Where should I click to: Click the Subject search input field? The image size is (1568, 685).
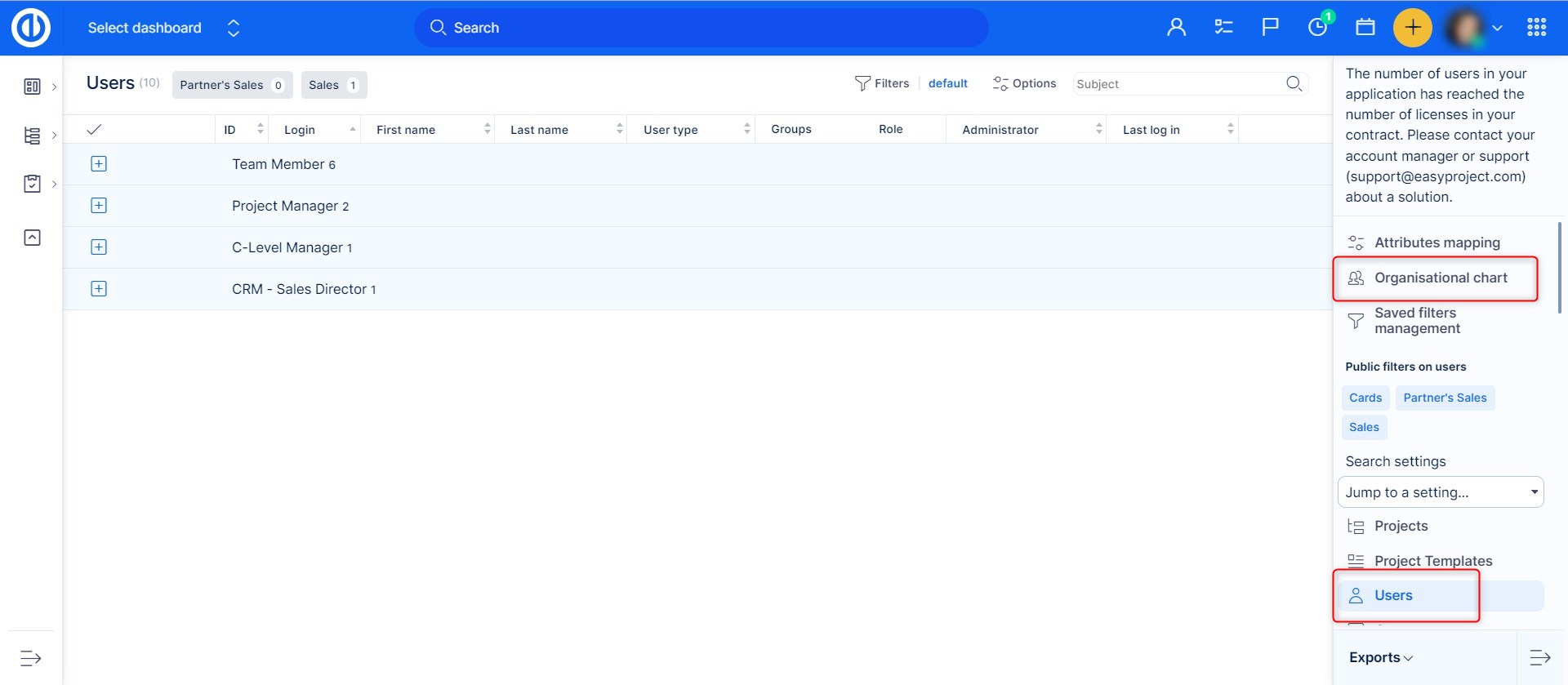pyautogui.click(x=1176, y=84)
